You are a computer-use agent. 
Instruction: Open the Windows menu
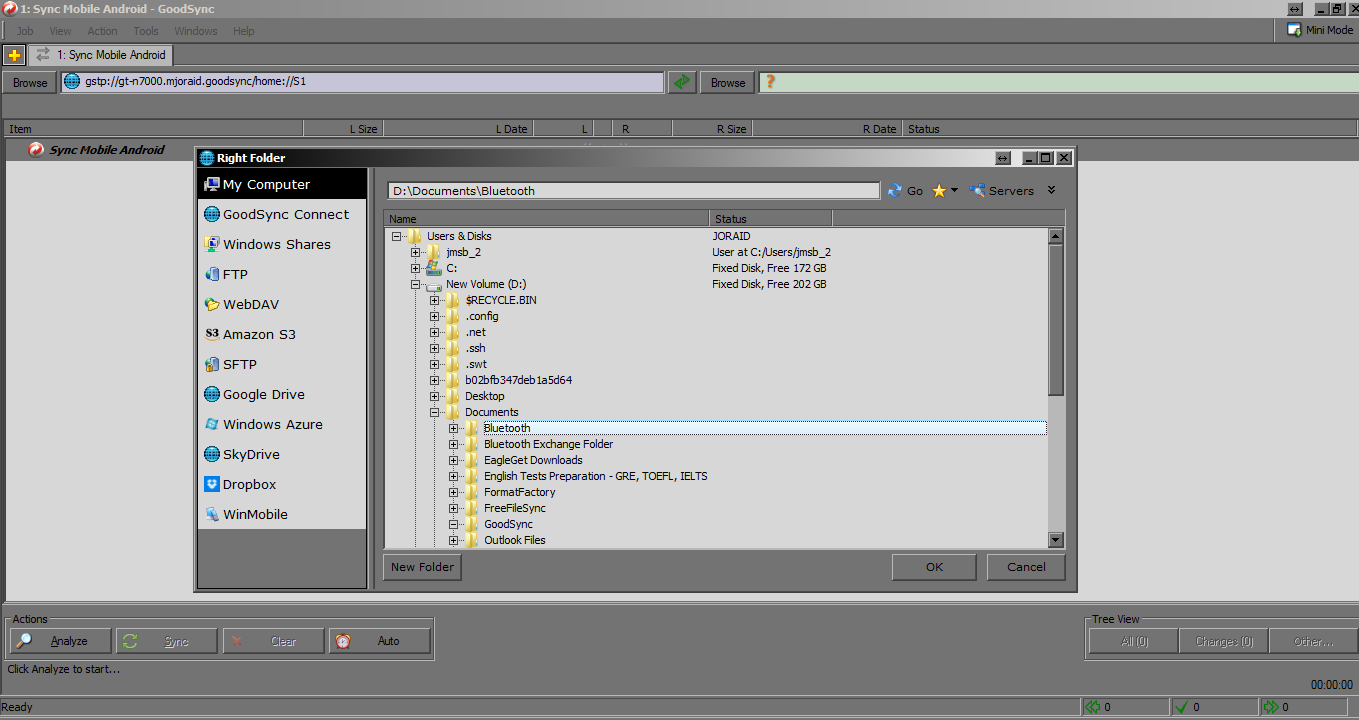tap(196, 31)
